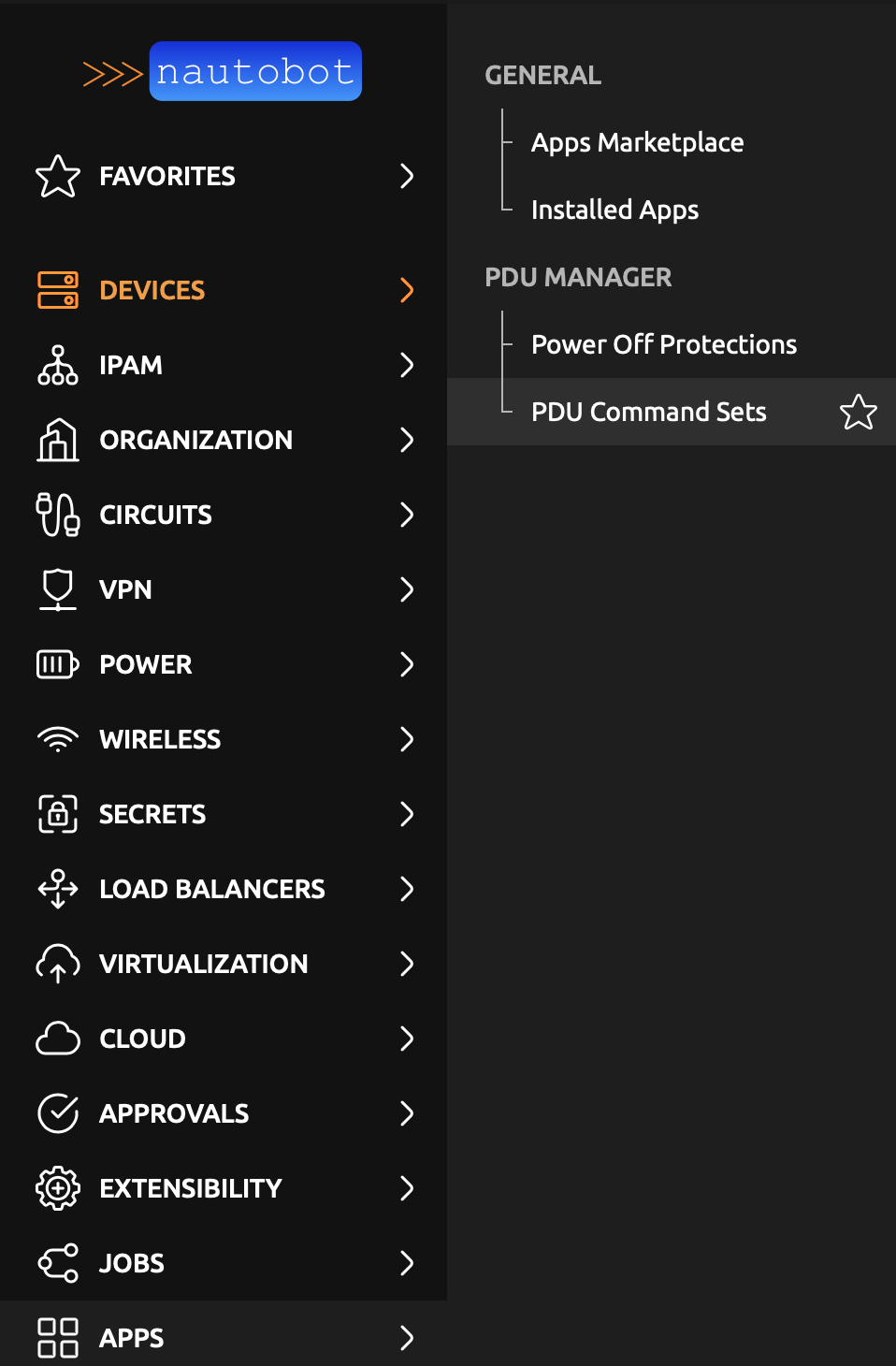Click the Nautobot logo
The width and height of the screenshot is (896, 1366).
[223, 71]
